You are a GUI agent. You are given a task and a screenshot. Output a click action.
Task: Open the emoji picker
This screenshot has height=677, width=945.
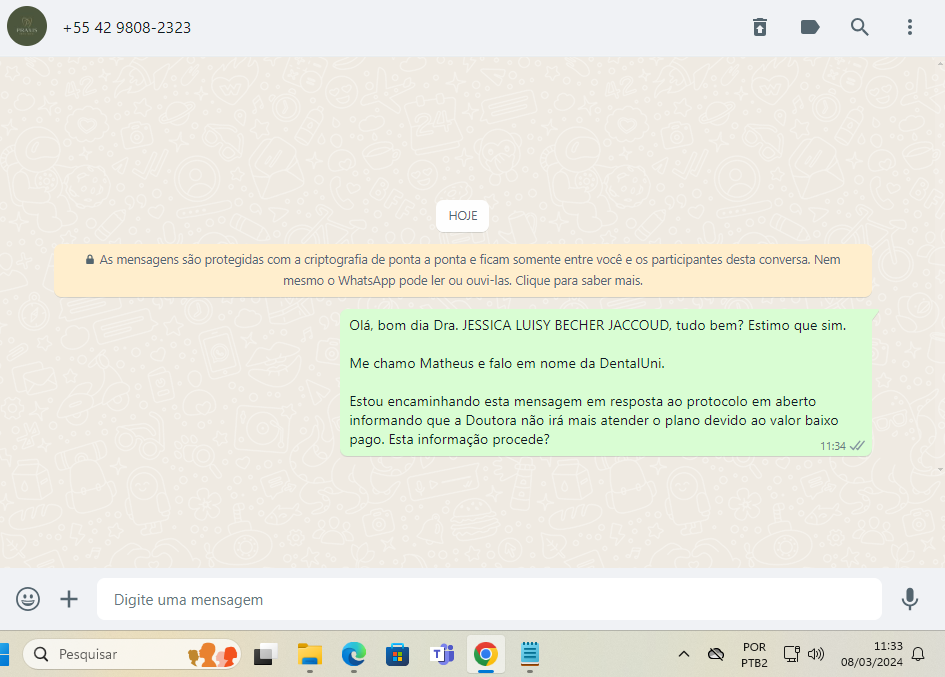pyautogui.click(x=28, y=599)
